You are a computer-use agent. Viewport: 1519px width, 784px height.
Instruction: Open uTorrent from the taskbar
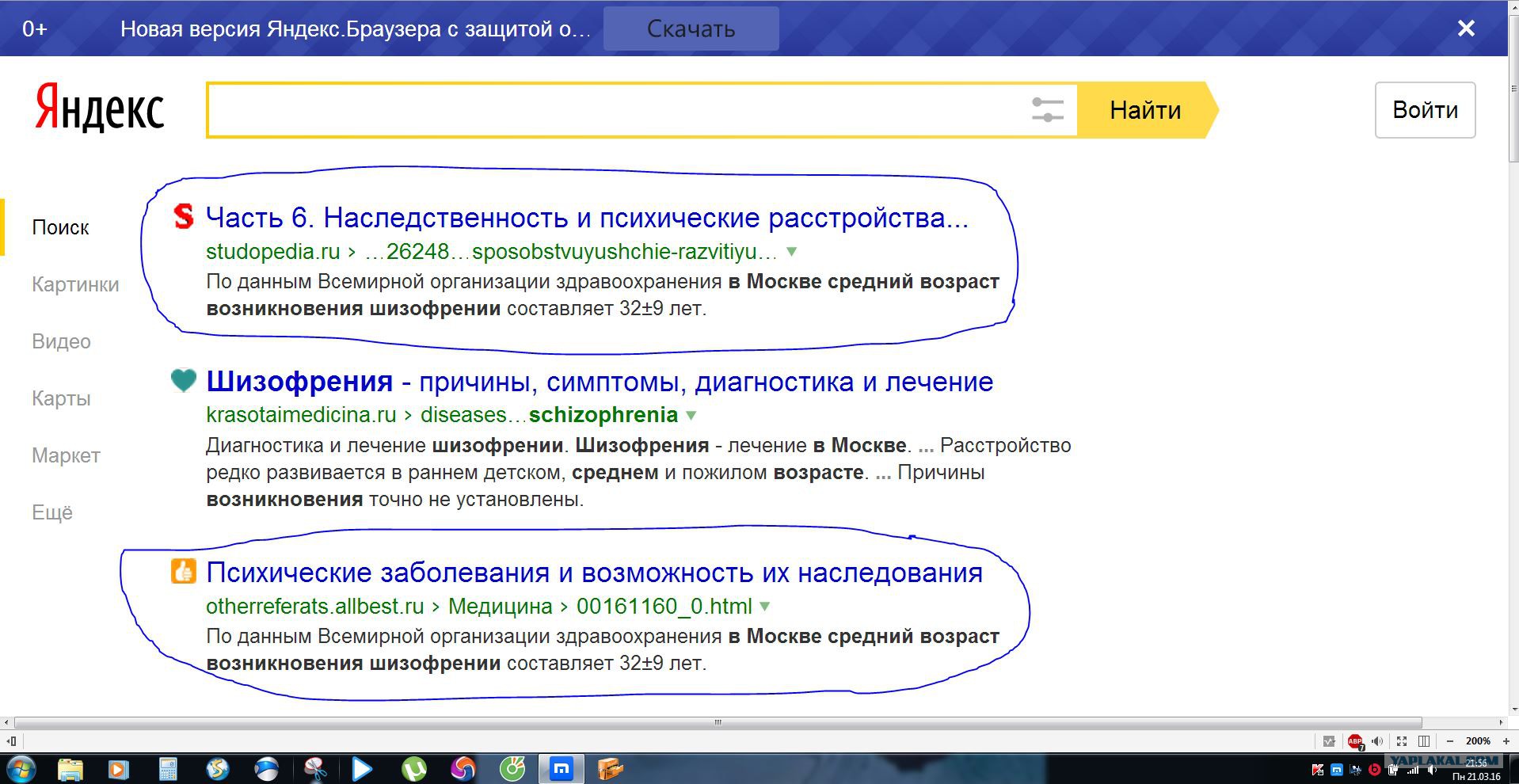point(413,768)
